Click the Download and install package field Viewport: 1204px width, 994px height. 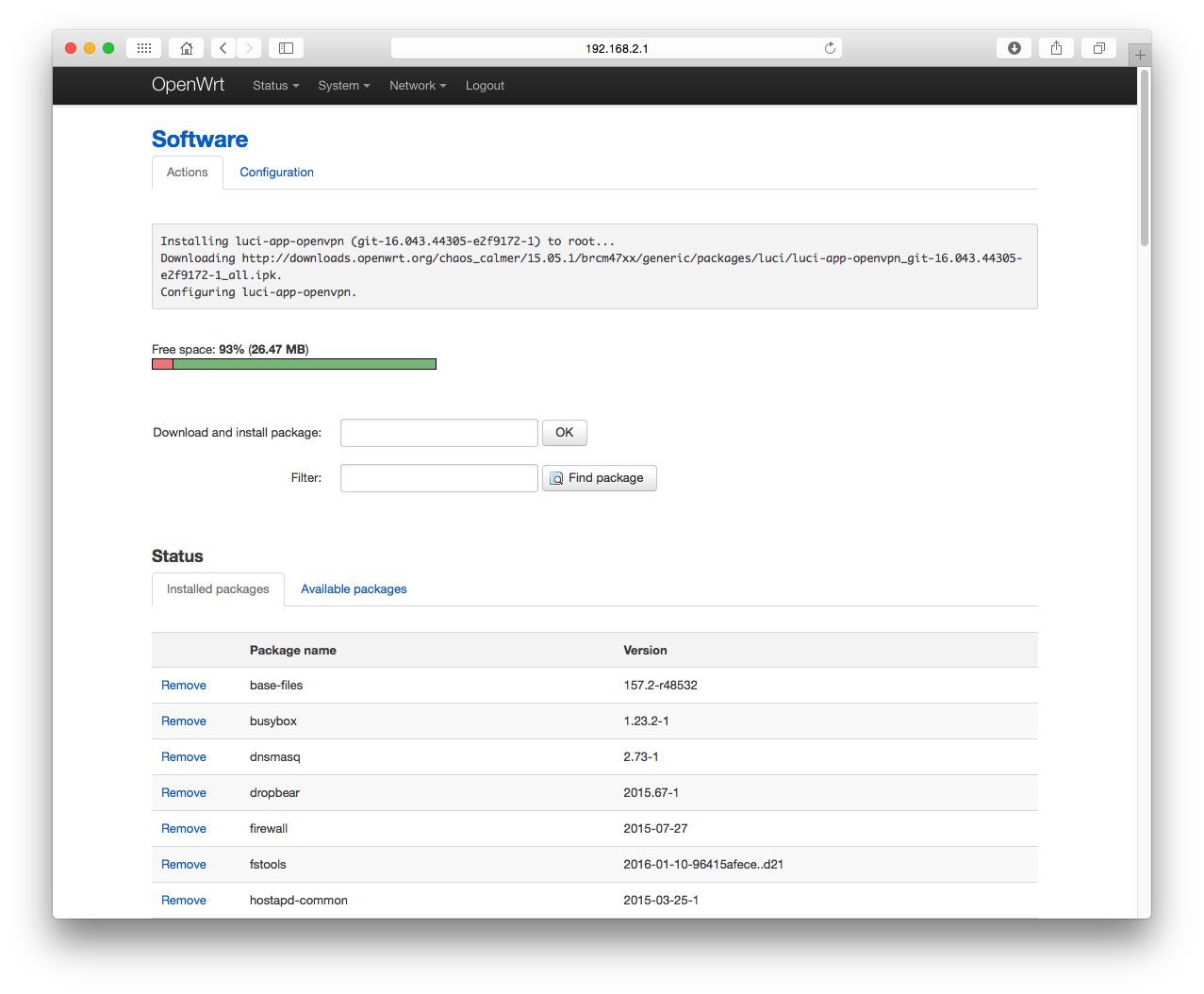click(439, 433)
